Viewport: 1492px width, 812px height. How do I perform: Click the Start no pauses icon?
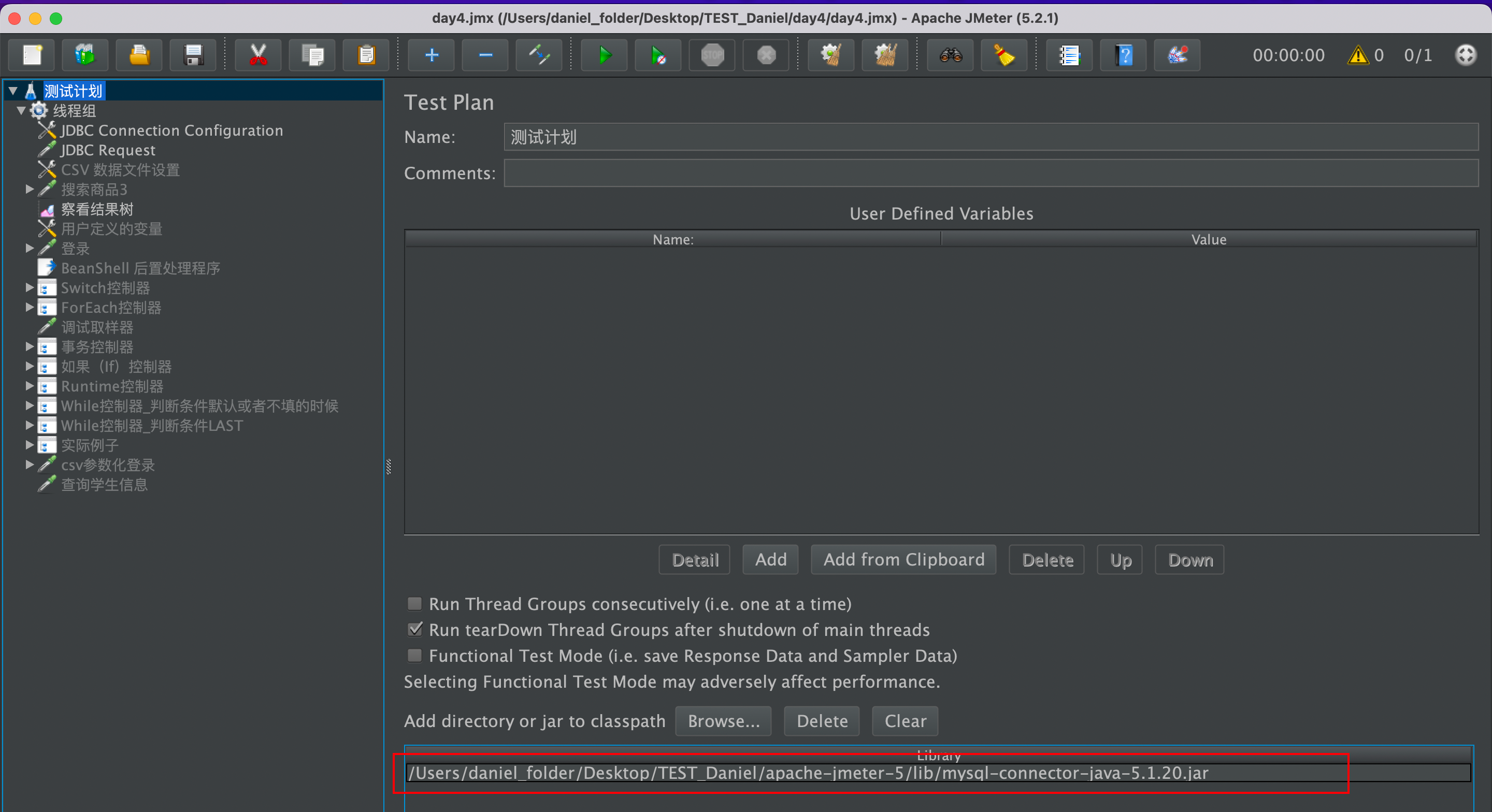[658, 55]
